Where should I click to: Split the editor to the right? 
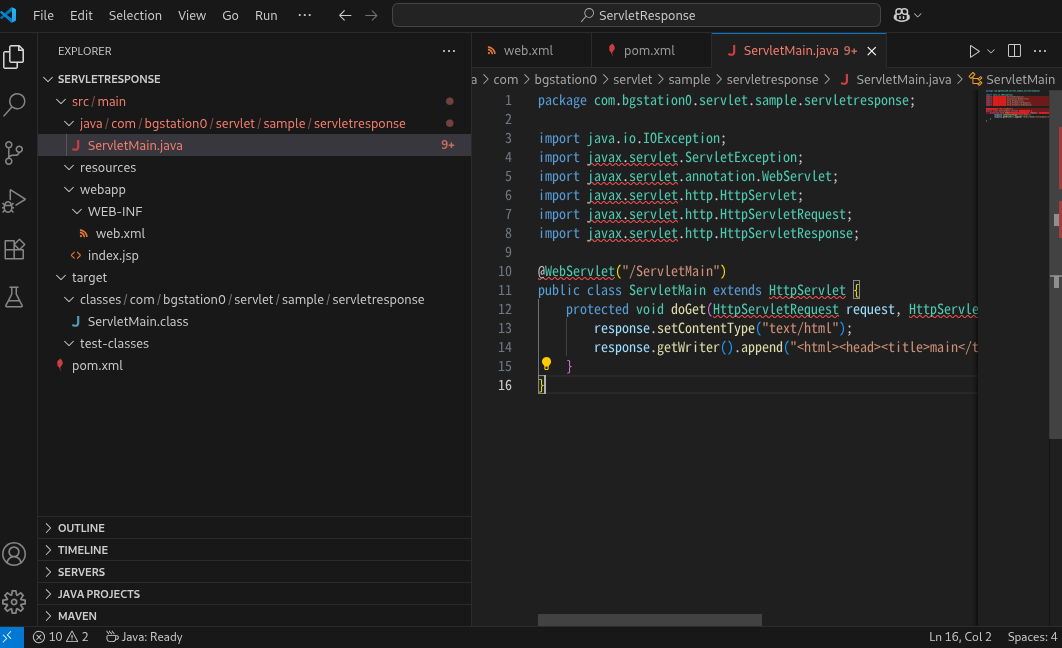(x=1014, y=51)
